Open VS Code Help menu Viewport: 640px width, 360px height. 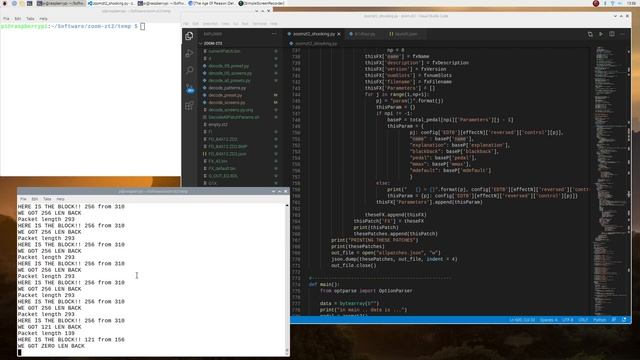273,24
